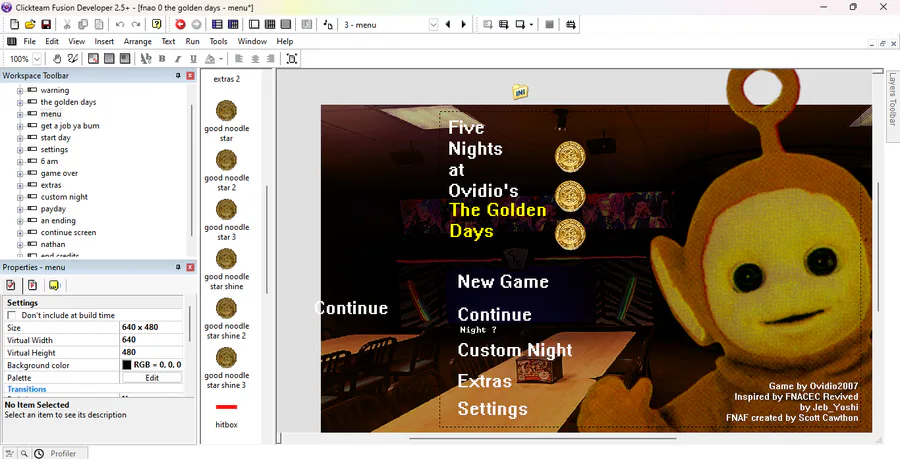
Task: Undo the last action
Action: tap(120, 25)
